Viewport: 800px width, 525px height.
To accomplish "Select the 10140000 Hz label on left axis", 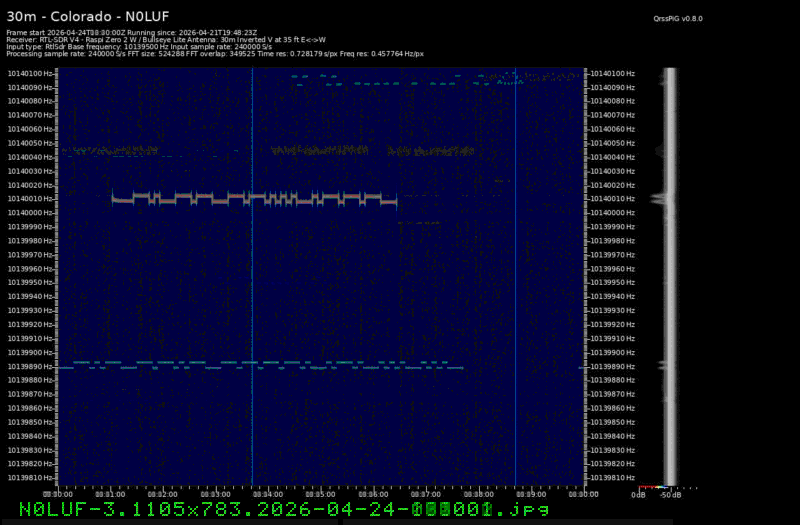I will coord(31,212).
